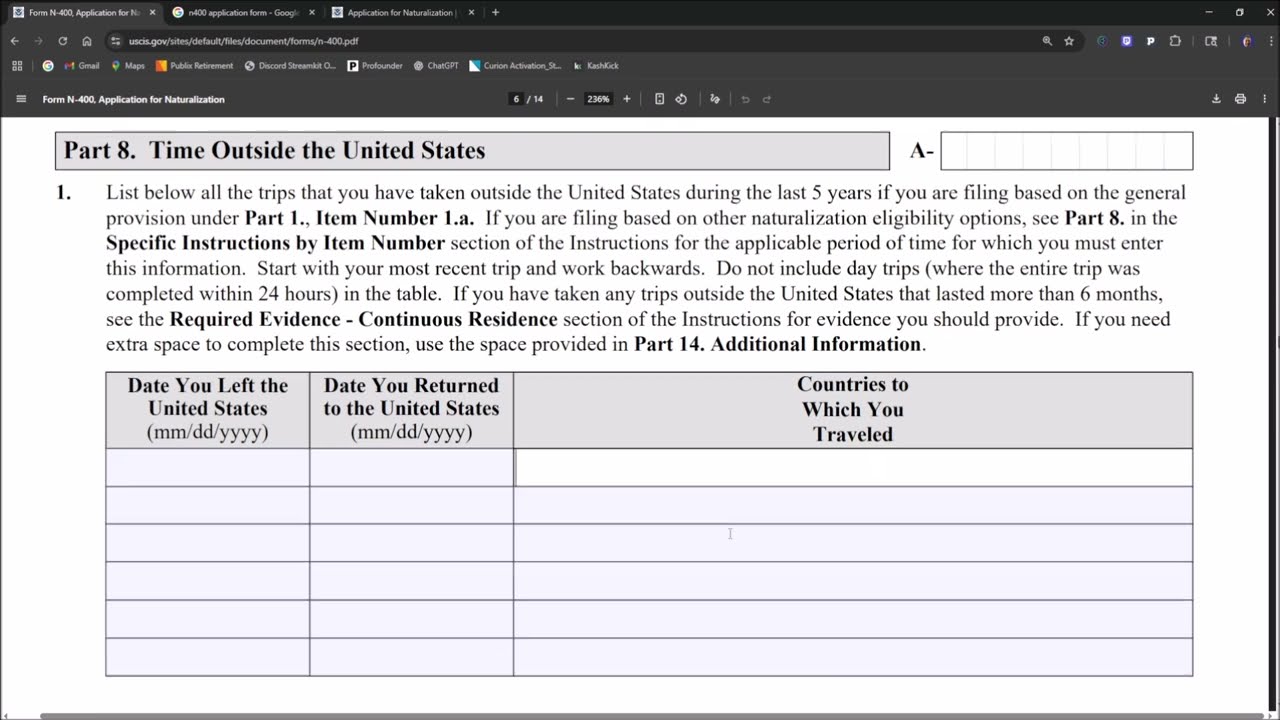Image resolution: width=1280 pixels, height=720 pixels.
Task: Open the Chrome extensions puzzle menu
Action: 1175,41
